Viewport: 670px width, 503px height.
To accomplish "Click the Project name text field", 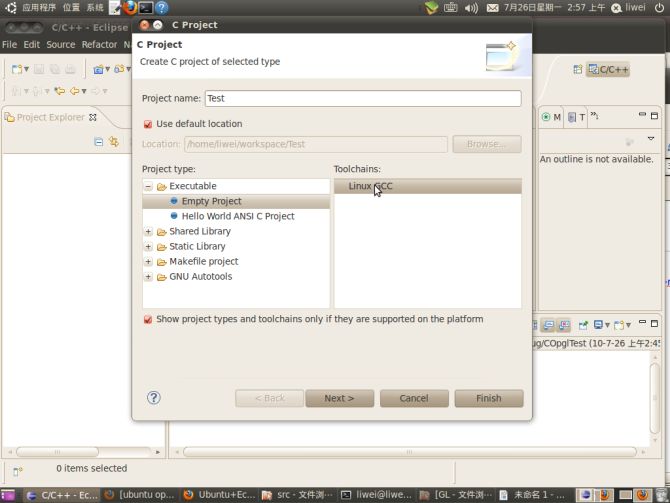I will coord(362,99).
